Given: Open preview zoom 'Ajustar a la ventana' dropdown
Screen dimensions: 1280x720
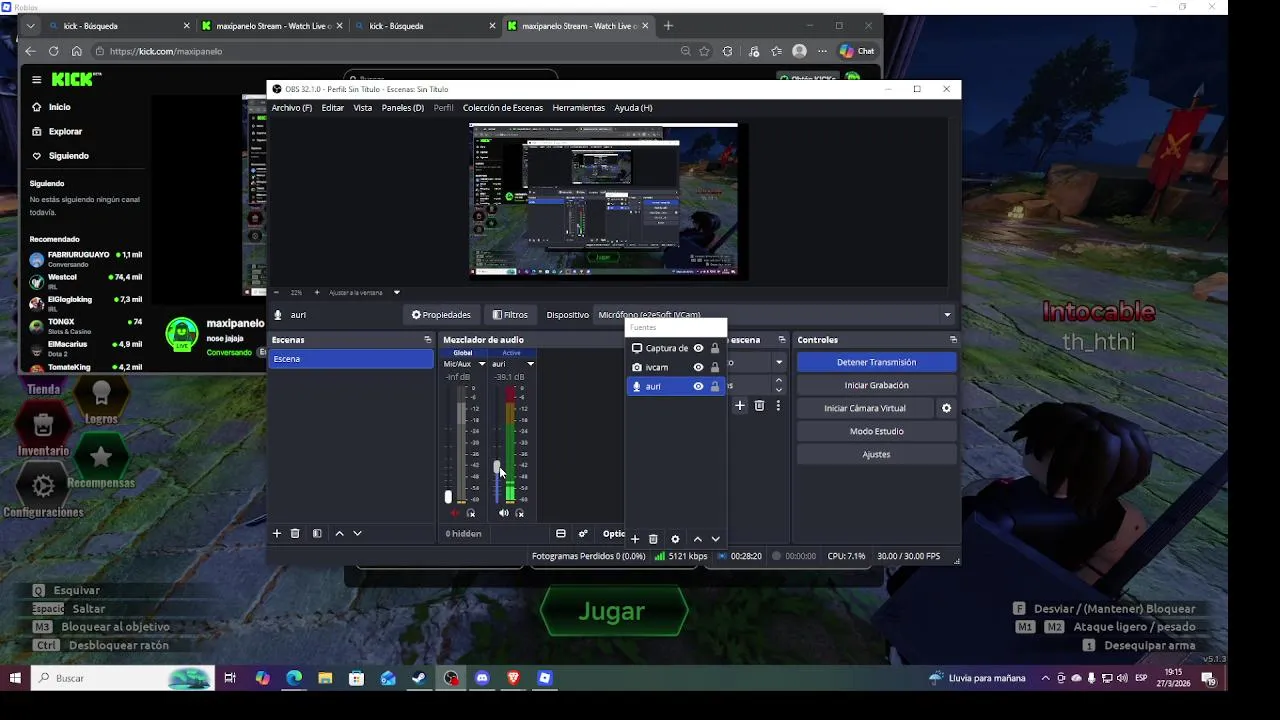Looking at the screenshot, I should [396, 293].
